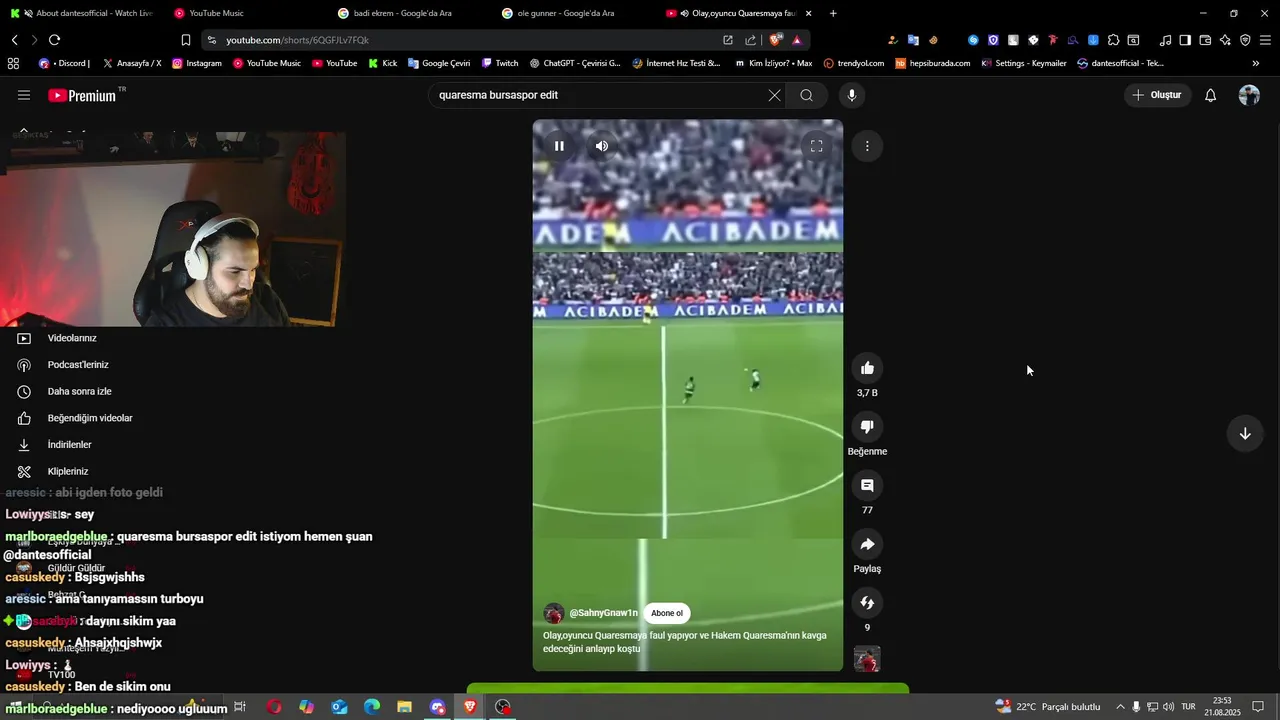The image size is (1280, 720).
Task: Start voice search with microphone
Action: tap(852, 95)
